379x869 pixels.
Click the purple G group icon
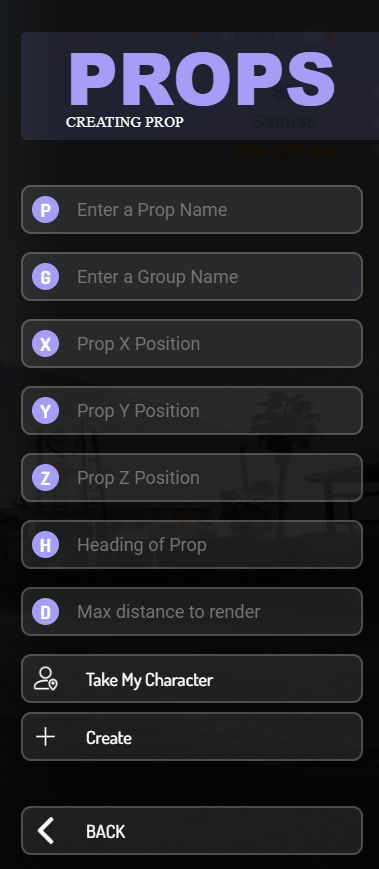click(45, 277)
